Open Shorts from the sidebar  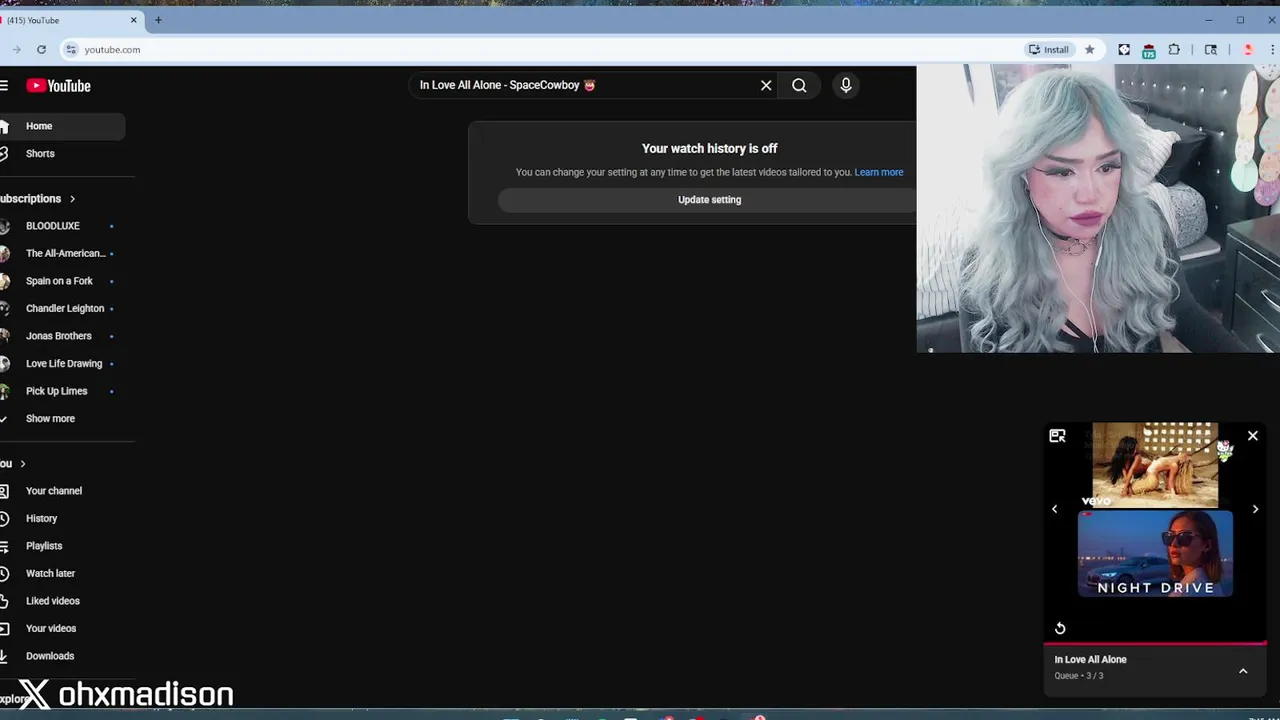click(40, 153)
